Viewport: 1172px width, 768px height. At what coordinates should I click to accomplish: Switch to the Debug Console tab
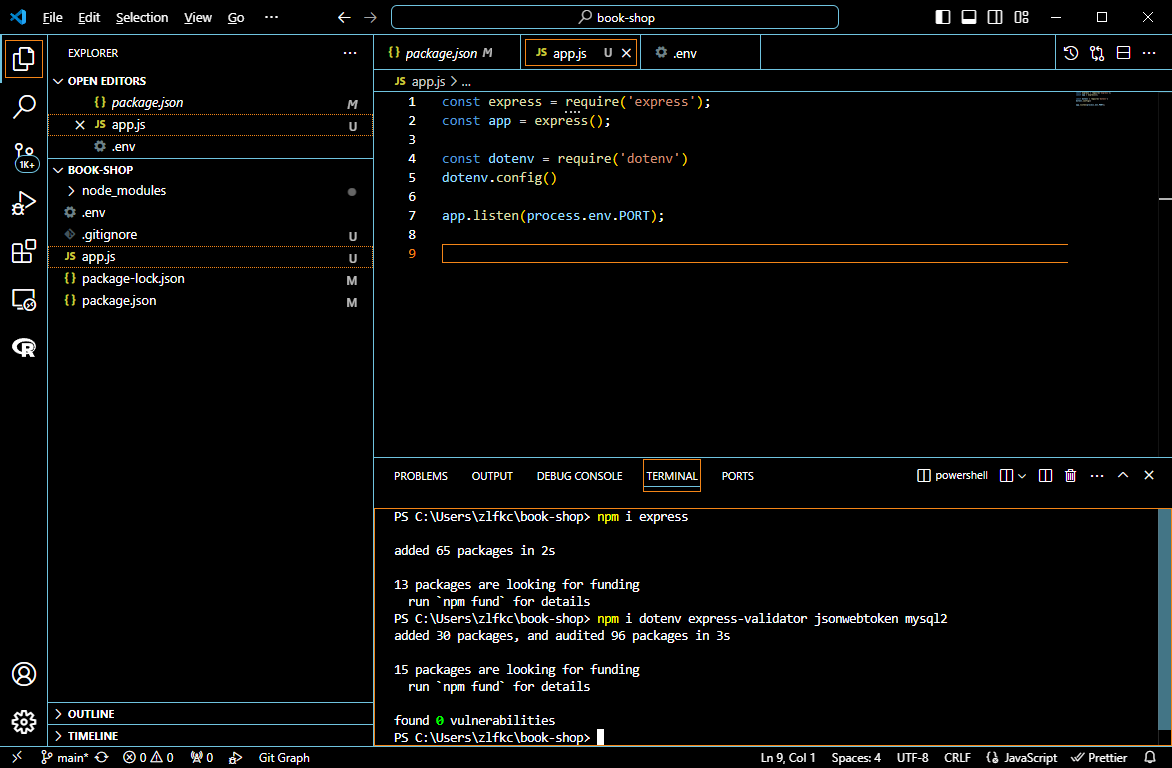pyautogui.click(x=579, y=476)
